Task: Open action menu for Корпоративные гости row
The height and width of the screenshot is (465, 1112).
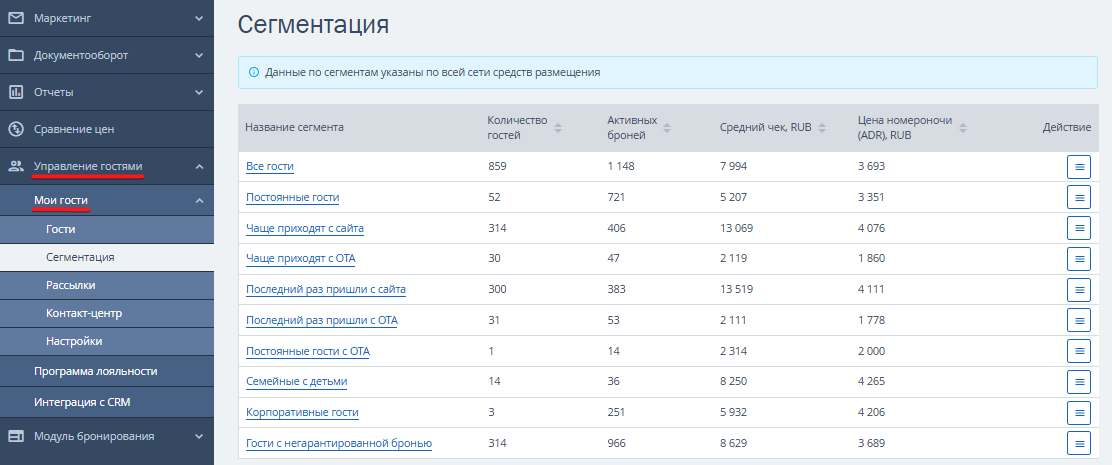Action: click(x=1079, y=412)
